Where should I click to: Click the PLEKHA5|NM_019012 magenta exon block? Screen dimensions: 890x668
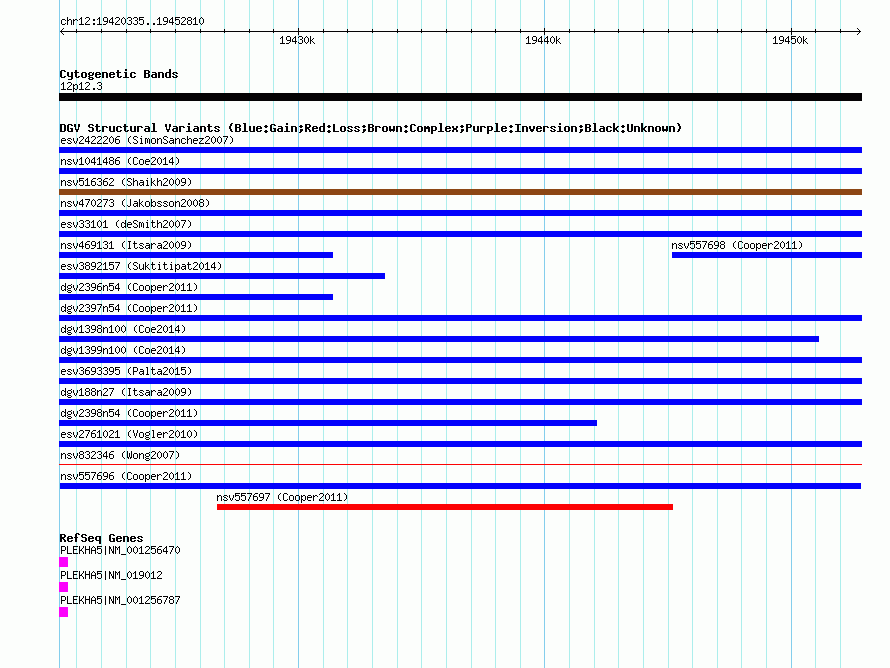click(64, 587)
